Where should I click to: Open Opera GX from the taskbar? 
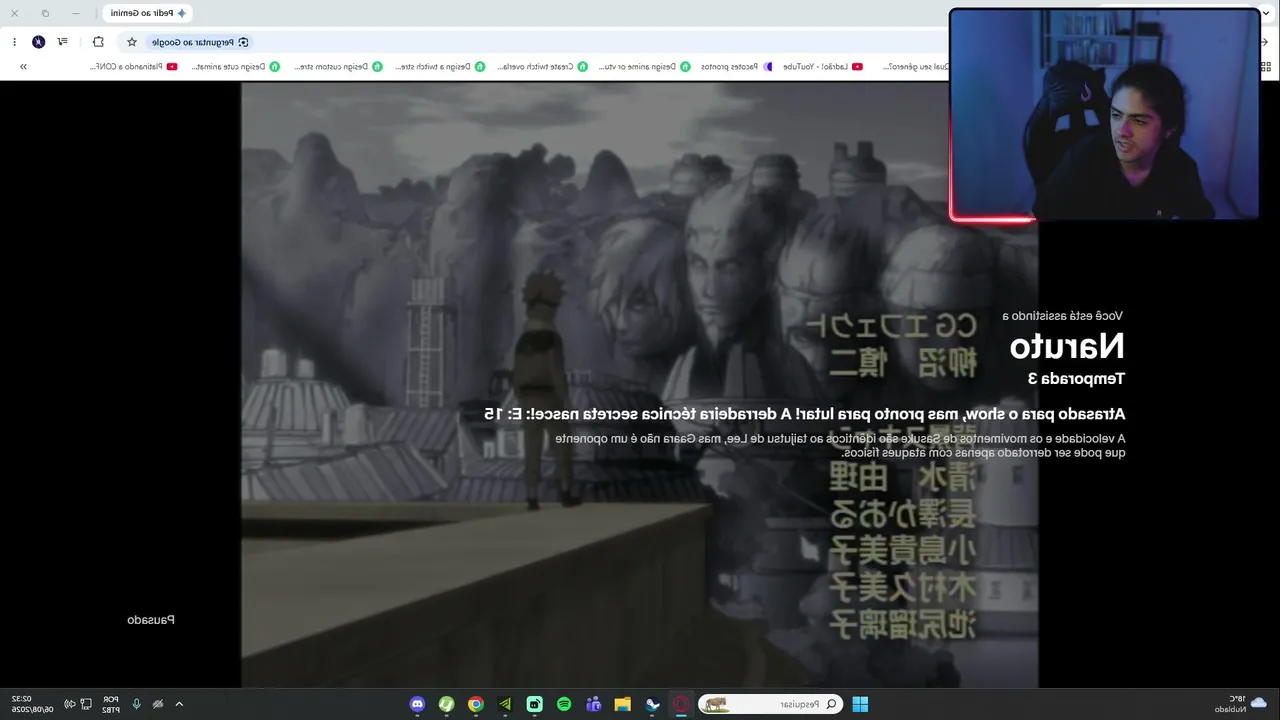[x=681, y=704]
